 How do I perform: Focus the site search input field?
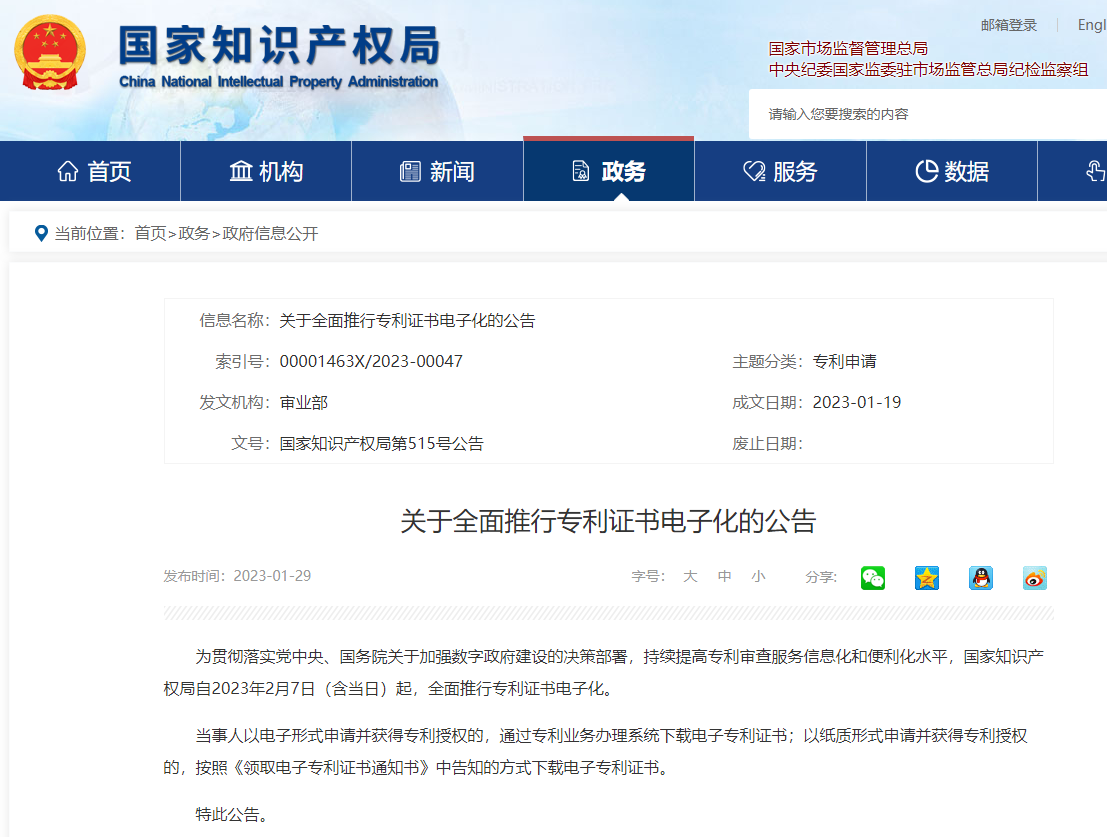(920, 114)
